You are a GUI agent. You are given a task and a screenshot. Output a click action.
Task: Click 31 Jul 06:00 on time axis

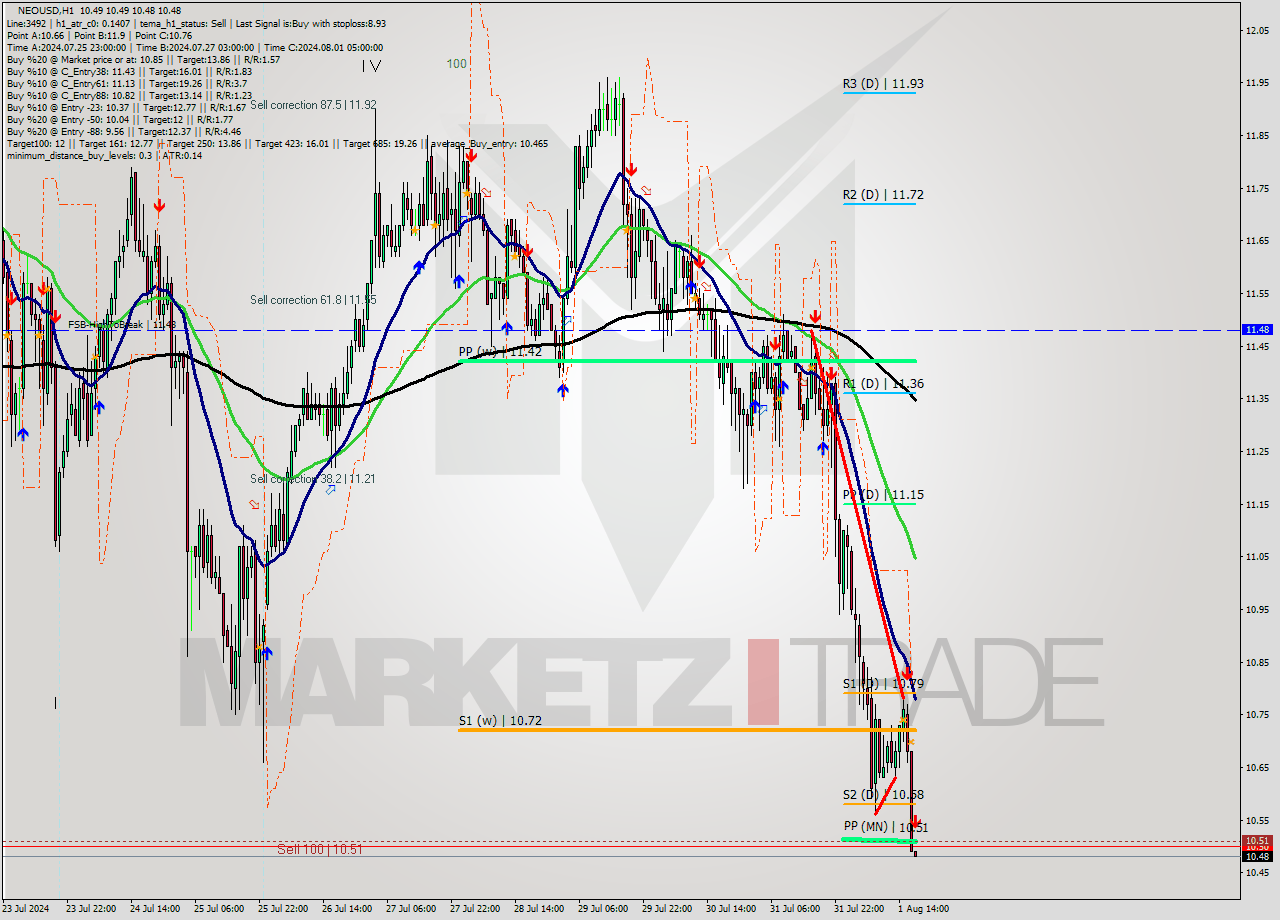795,909
